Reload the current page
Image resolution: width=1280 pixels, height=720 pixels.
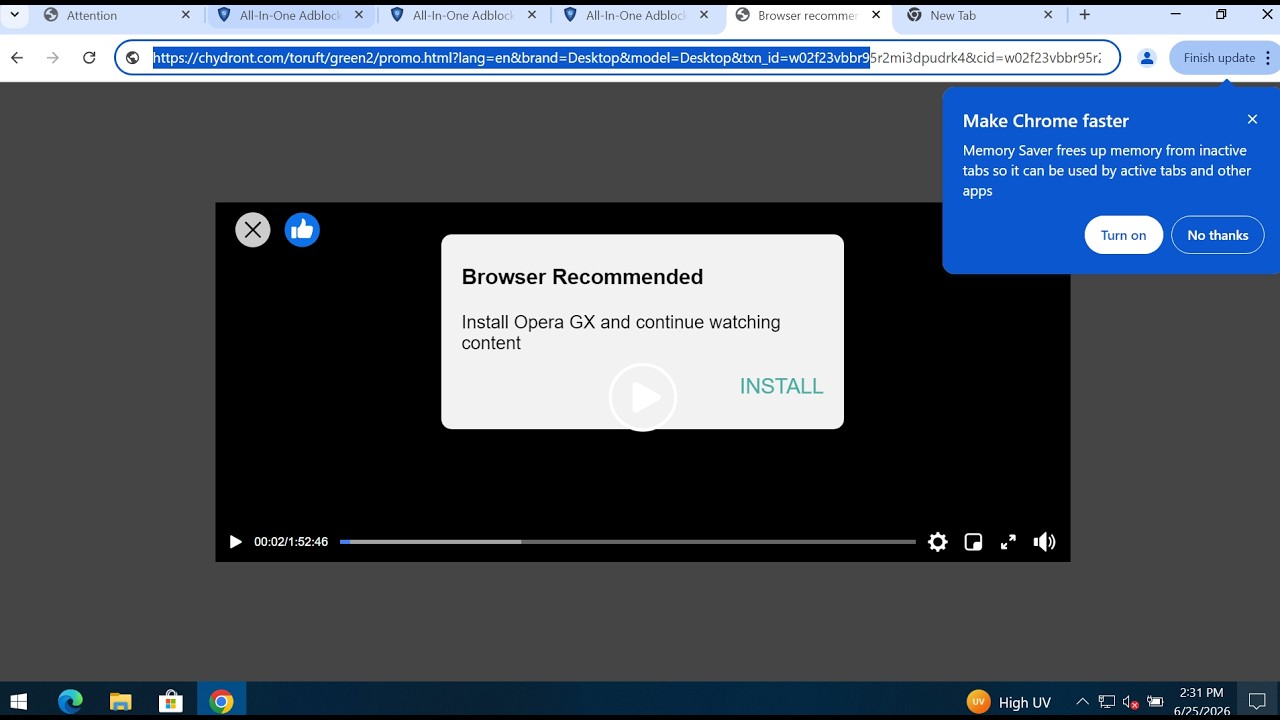pos(89,58)
